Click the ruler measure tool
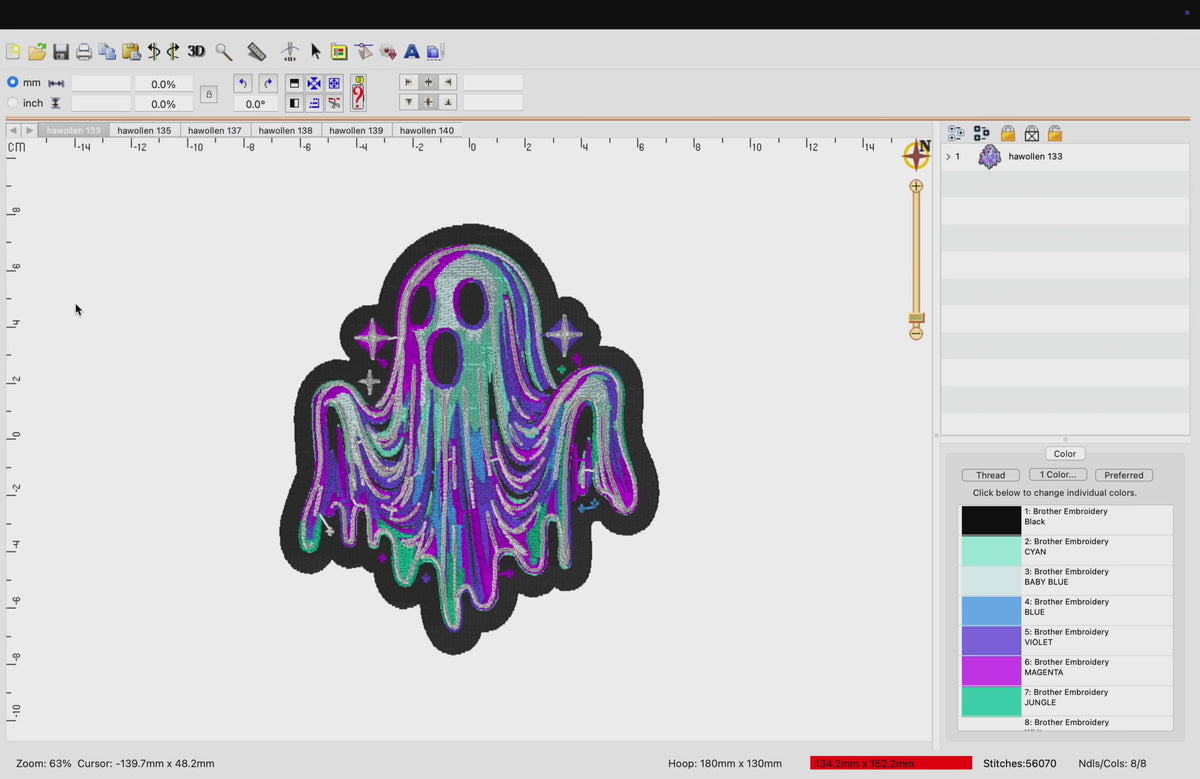Image resolution: width=1200 pixels, height=779 pixels. coord(257,51)
